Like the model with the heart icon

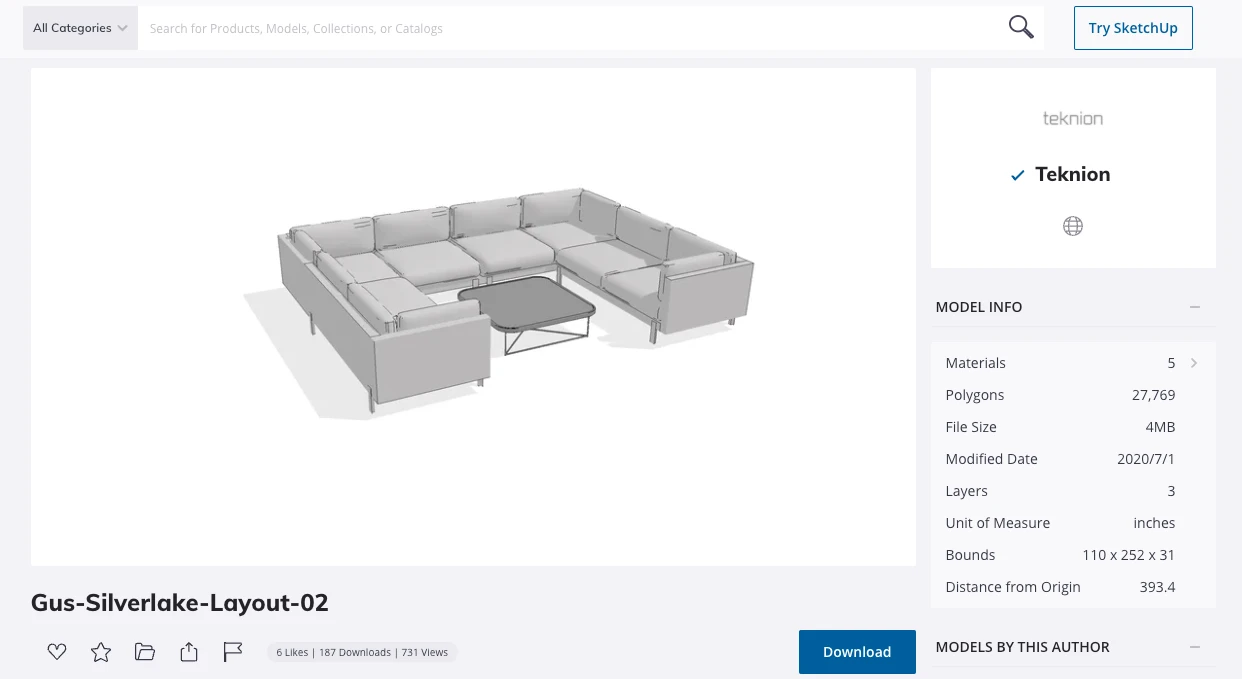[x=57, y=652]
